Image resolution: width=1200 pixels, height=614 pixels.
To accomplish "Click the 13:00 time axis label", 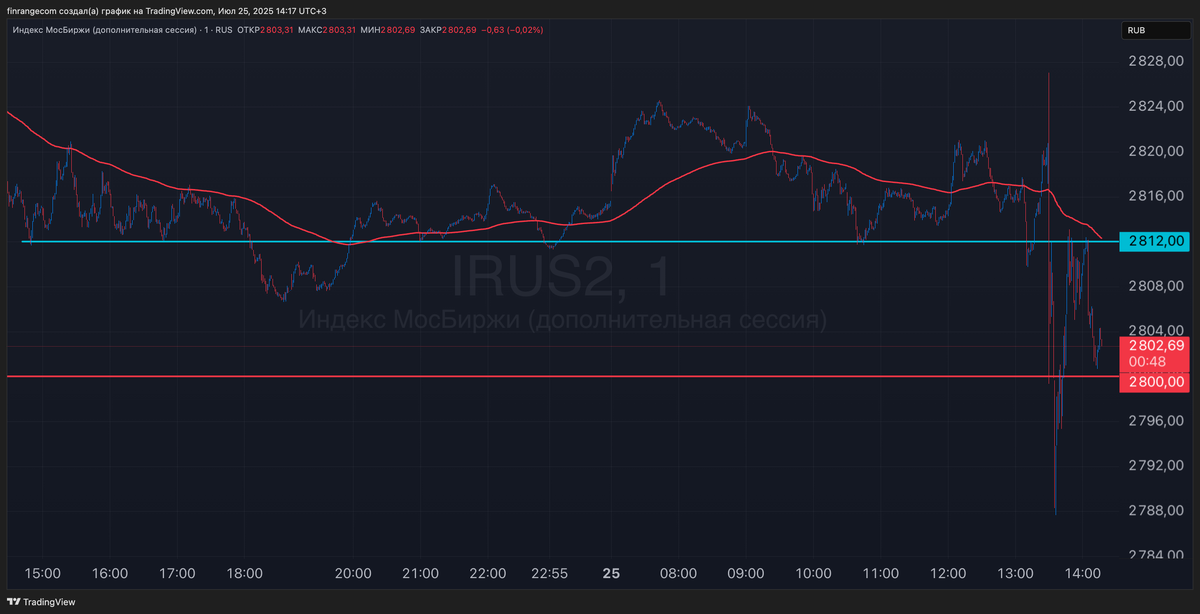I will (1016, 574).
